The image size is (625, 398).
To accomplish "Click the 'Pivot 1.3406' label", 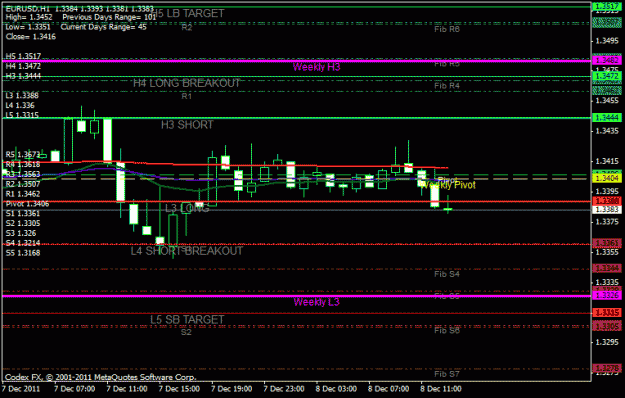I will click(x=27, y=204).
